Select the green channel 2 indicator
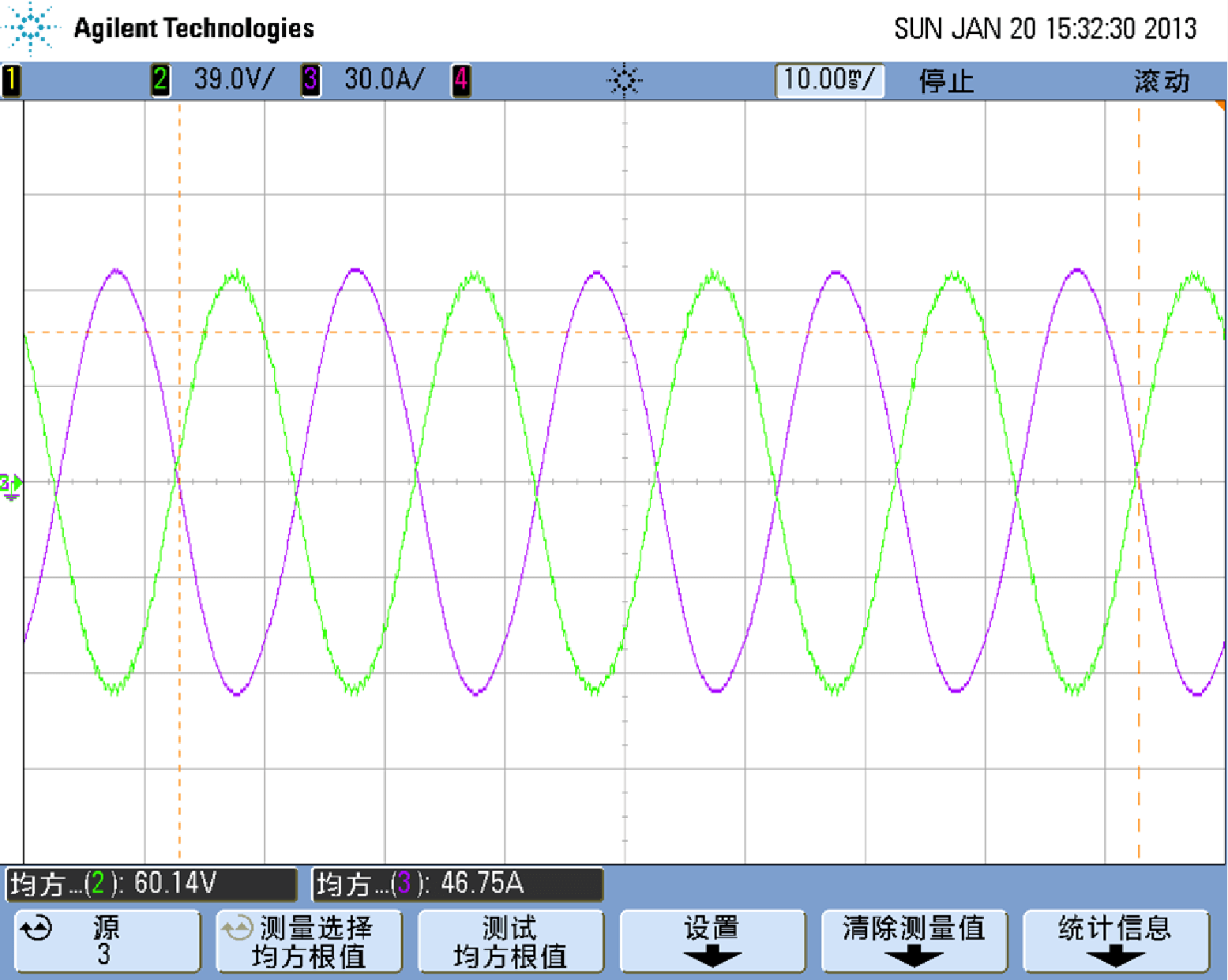The width and height of the screenshot is (1228, 980). pyautogui.click(x=160, y=80)
